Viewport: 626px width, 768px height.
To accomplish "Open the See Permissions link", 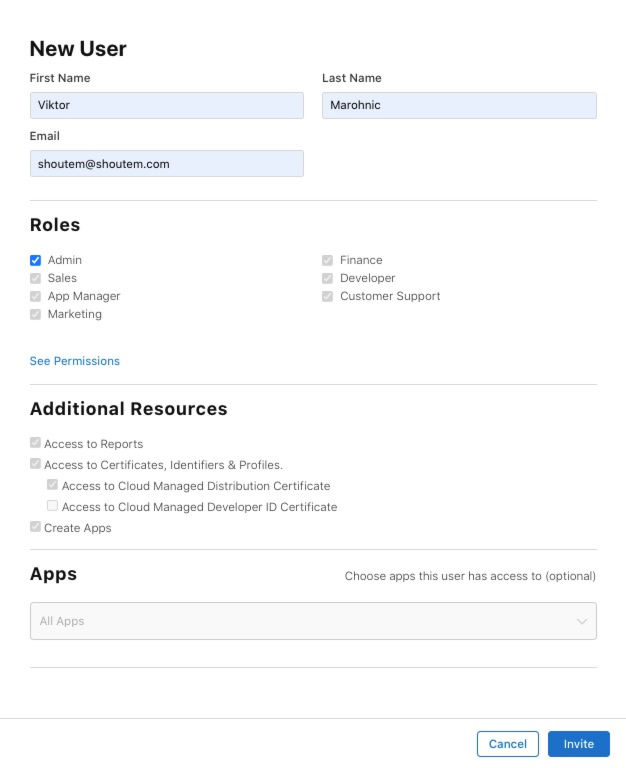I will pos(75,361).
